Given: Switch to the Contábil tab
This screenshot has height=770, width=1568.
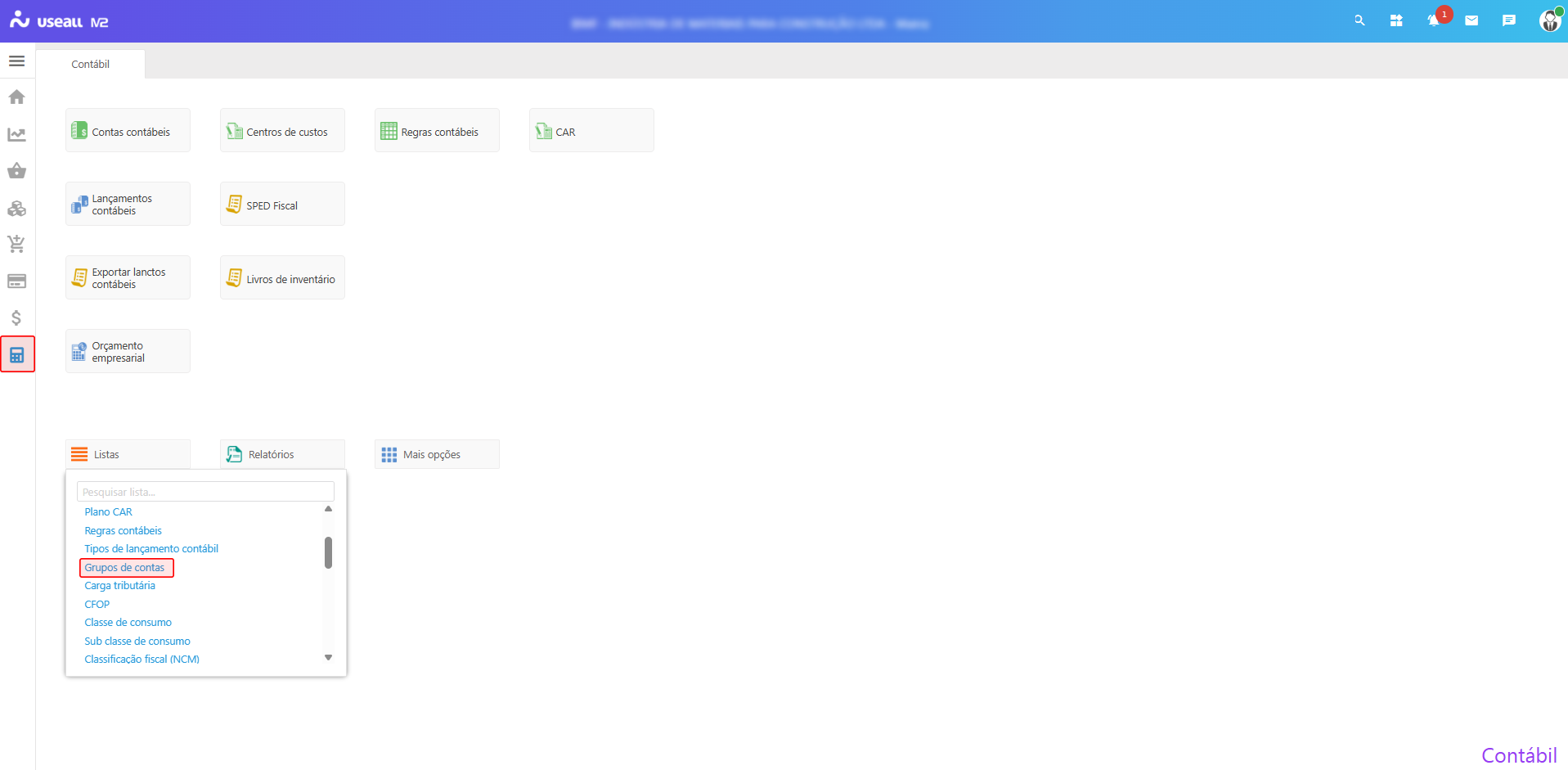Looking at the screenshot, I should click(x=90, y=64).
